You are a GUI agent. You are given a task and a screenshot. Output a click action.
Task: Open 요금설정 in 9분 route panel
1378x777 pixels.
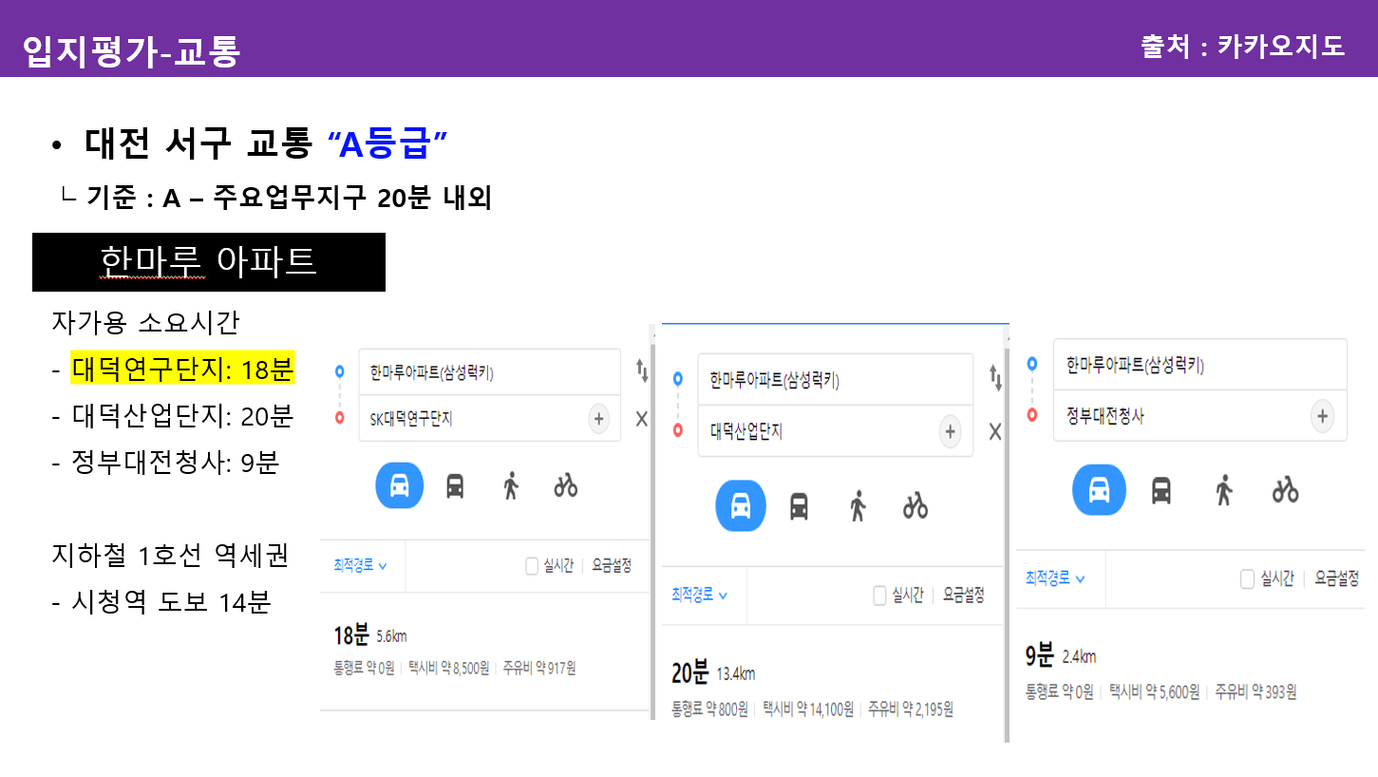point(1337,578)
